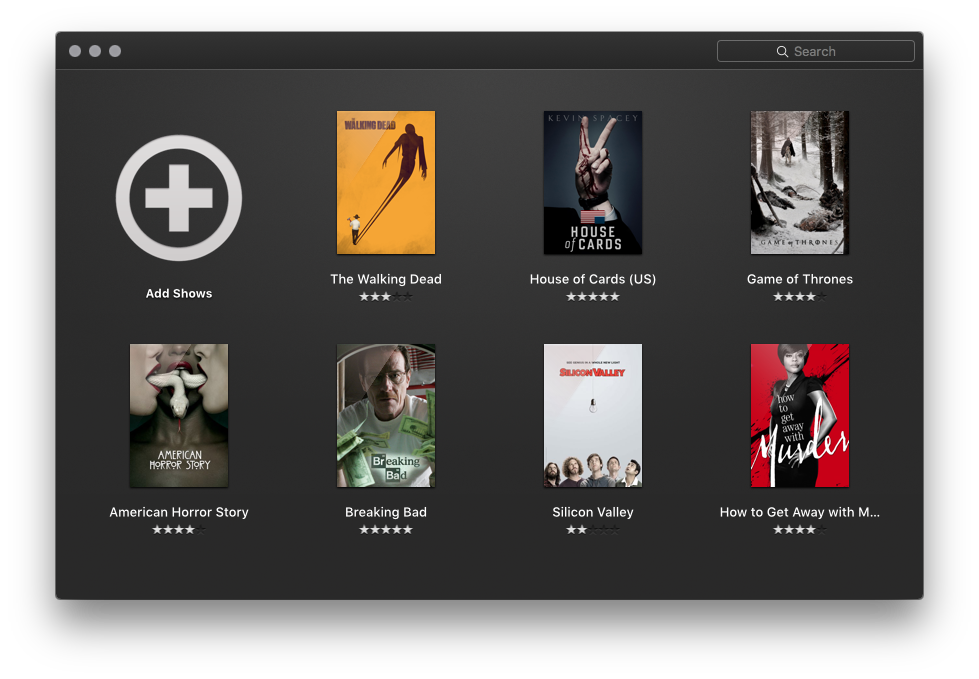Image resolution: width=979 pixels, height=679 pixels.
Task: Click the magnifier icon in the search box
Action: click(782, 52)
